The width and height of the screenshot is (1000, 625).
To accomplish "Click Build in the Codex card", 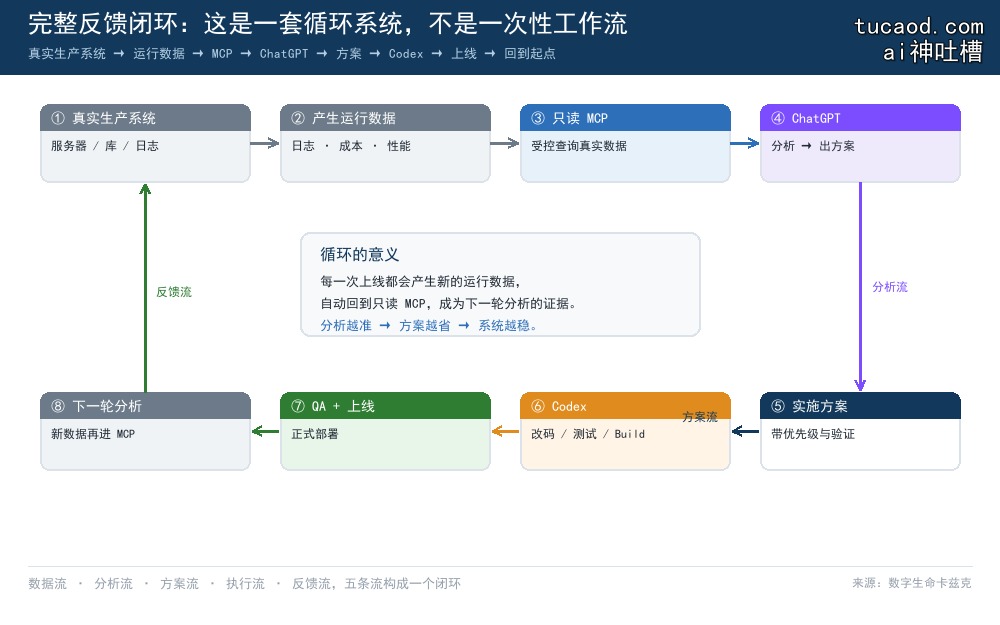I will tap(629, 434).
